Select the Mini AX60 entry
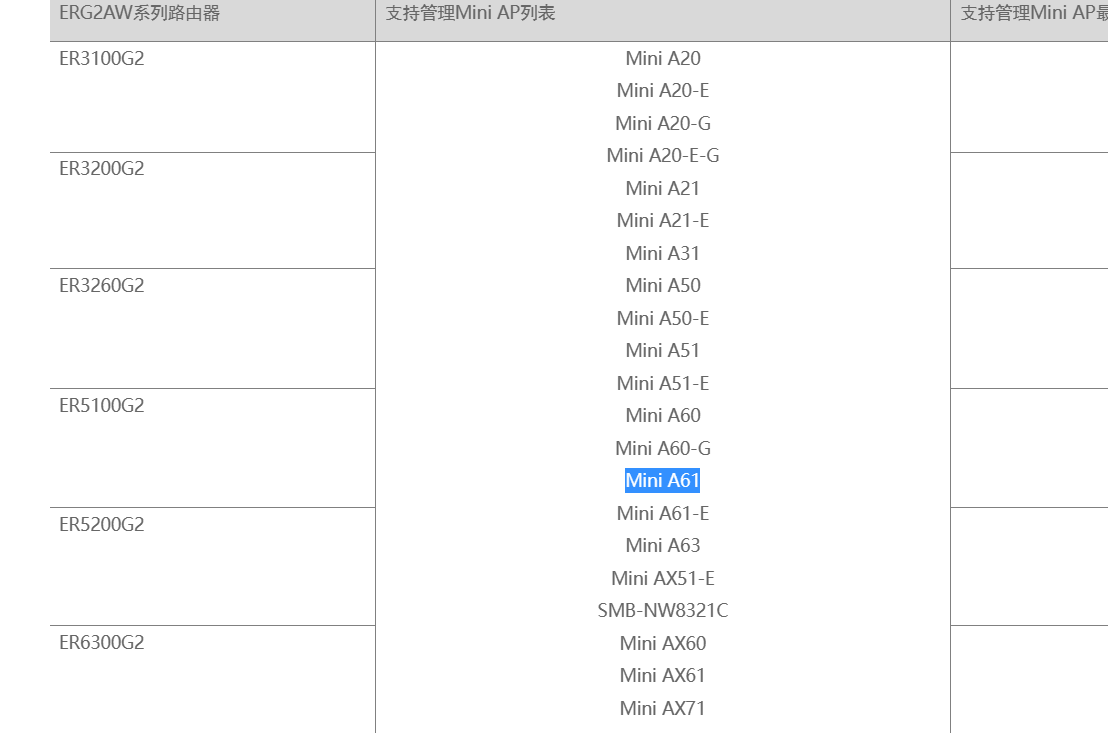1108x733 pixels. 662,643
